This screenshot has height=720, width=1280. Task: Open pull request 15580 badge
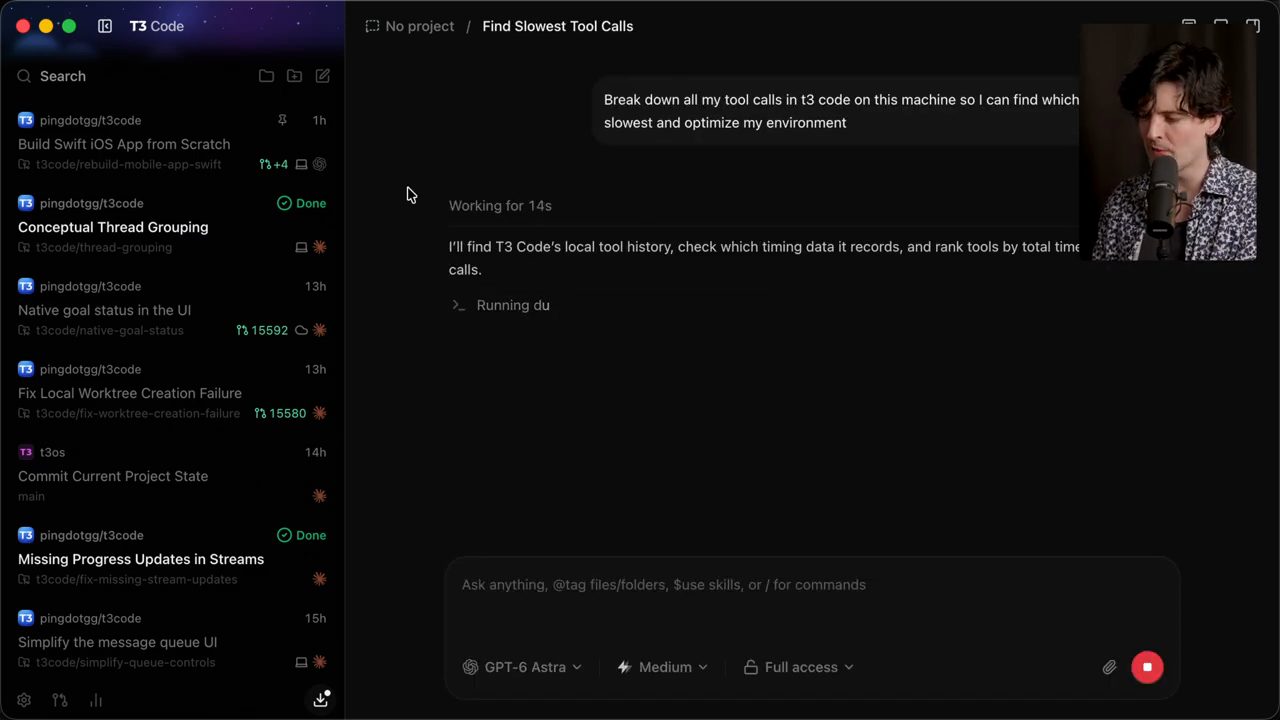pos(281,413)
